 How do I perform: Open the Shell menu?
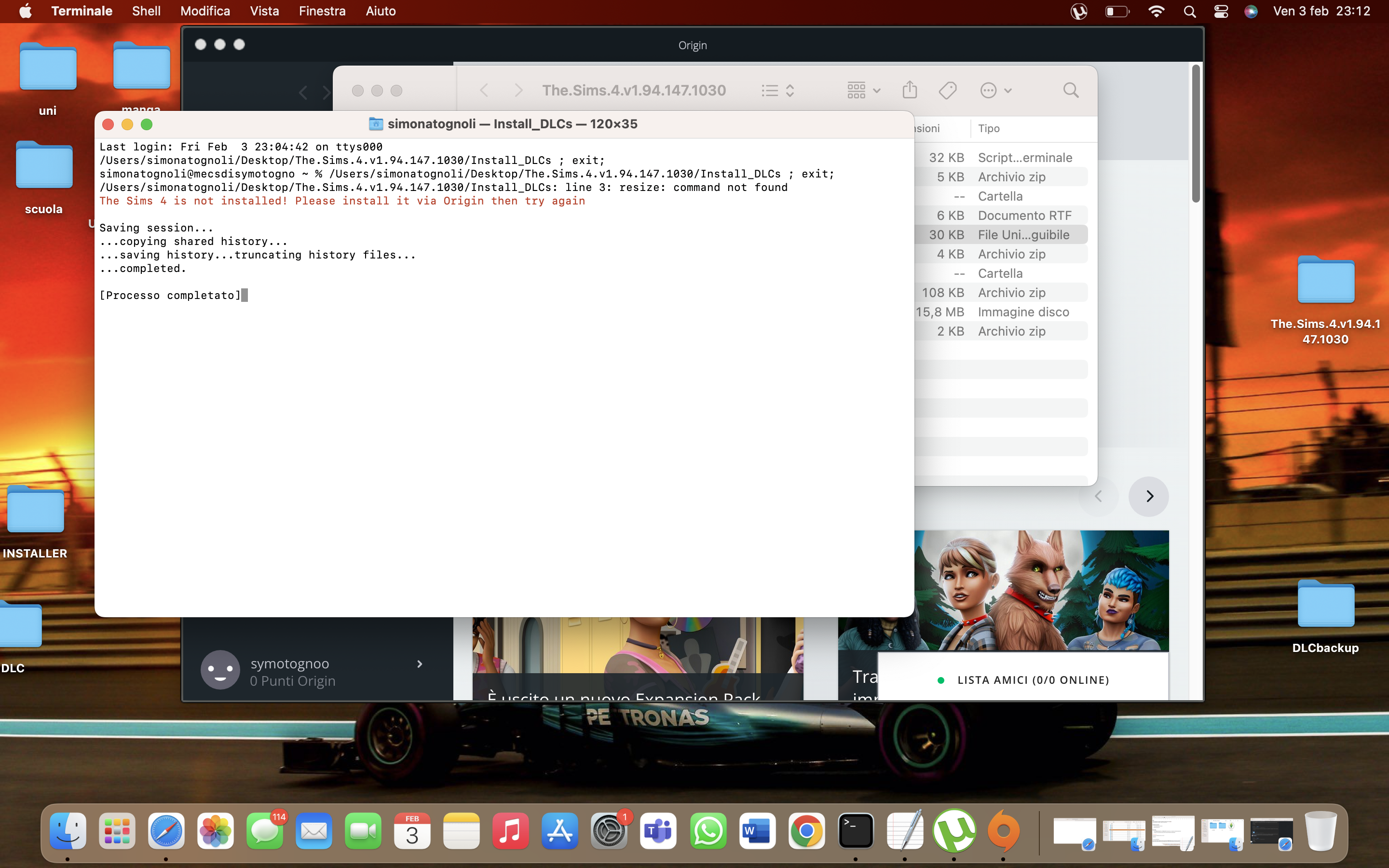146,11
